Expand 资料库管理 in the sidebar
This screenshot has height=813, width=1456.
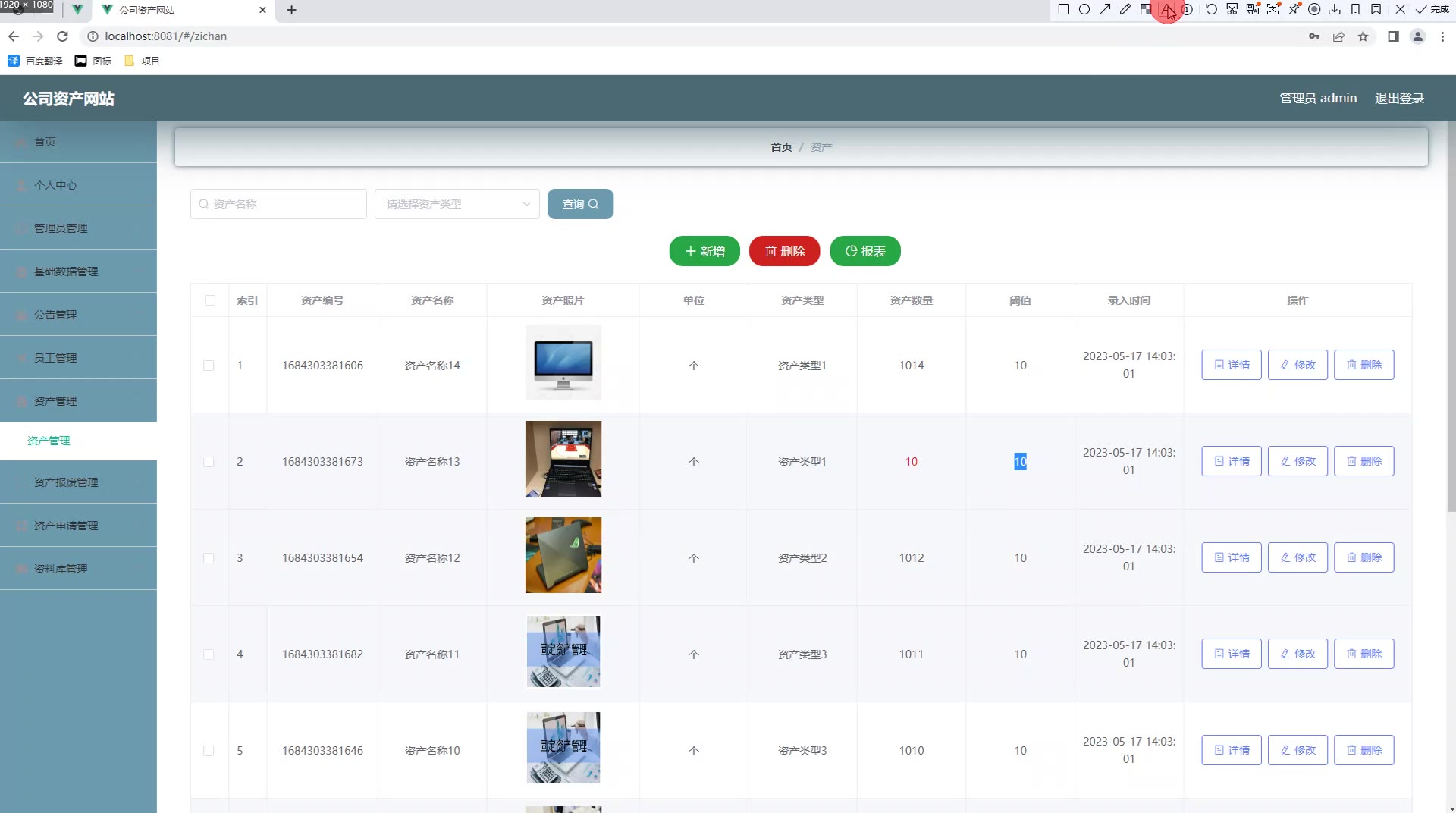(78, 569)
